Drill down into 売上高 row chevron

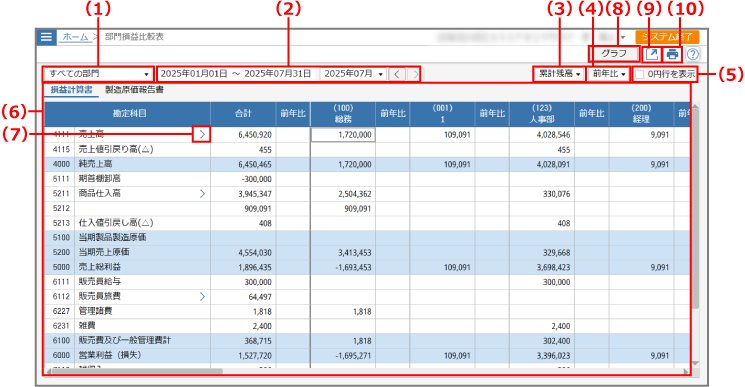(202, 134)
